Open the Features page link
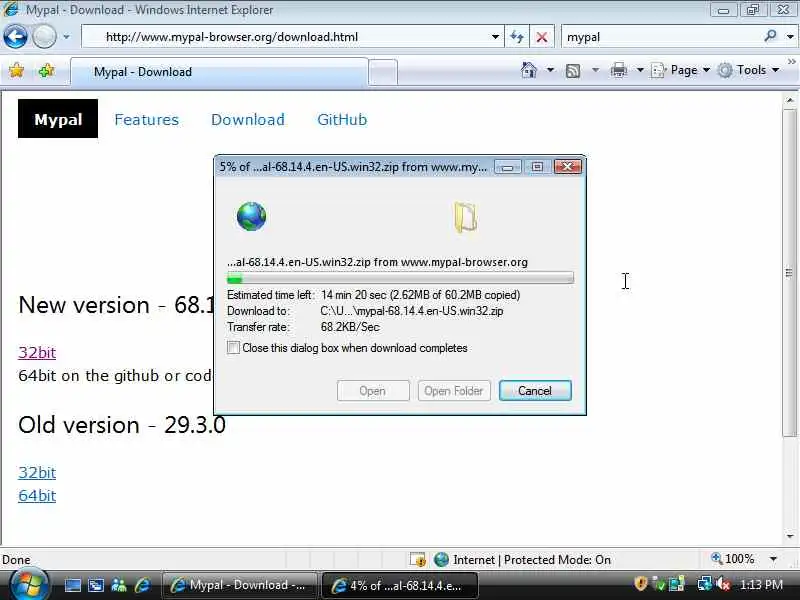Image resolution: width=800 pixels, height=600 pixels. (x=146, y=119)
